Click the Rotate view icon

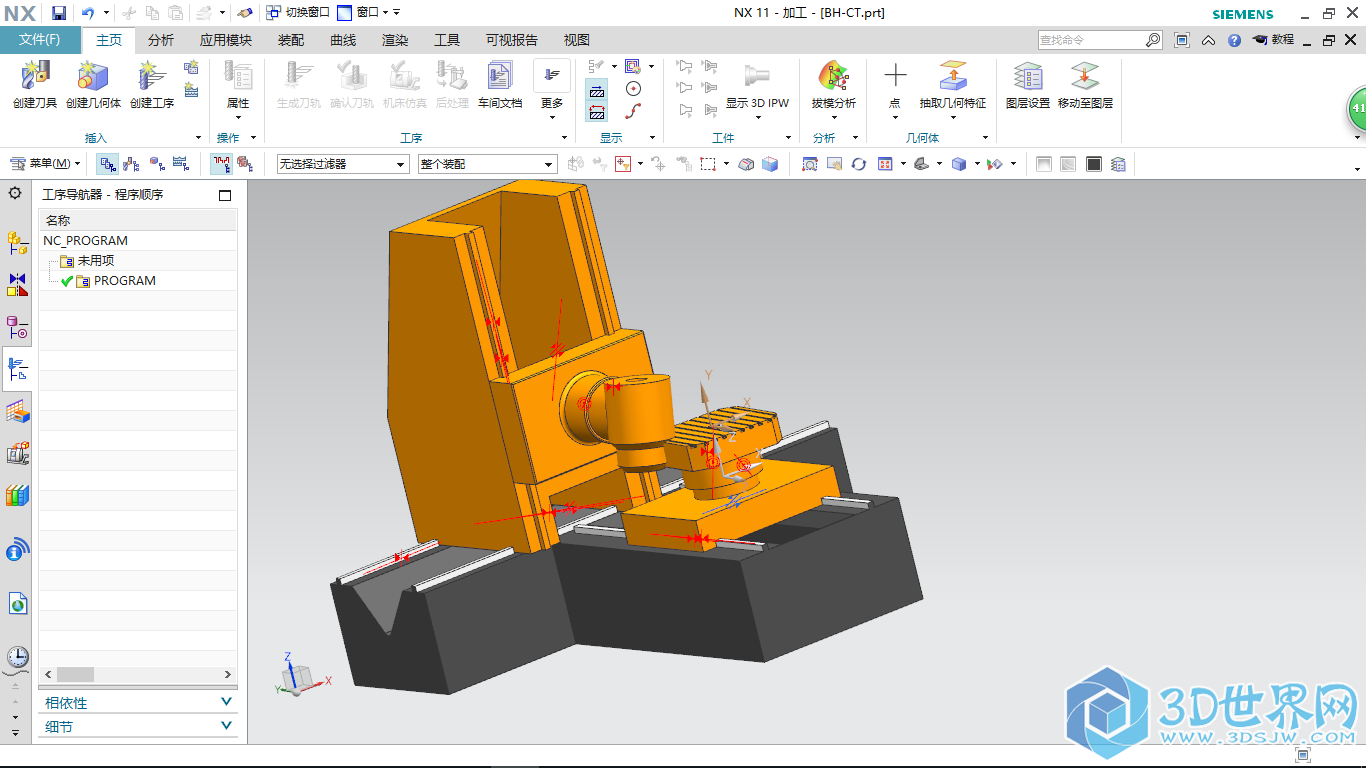(858, 164)
